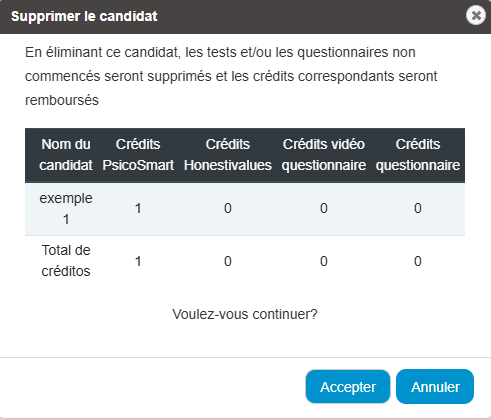Viewport: 491px width, 419px height.
Task: Select PsicoSmart total credits value
Action: (138, 261)
